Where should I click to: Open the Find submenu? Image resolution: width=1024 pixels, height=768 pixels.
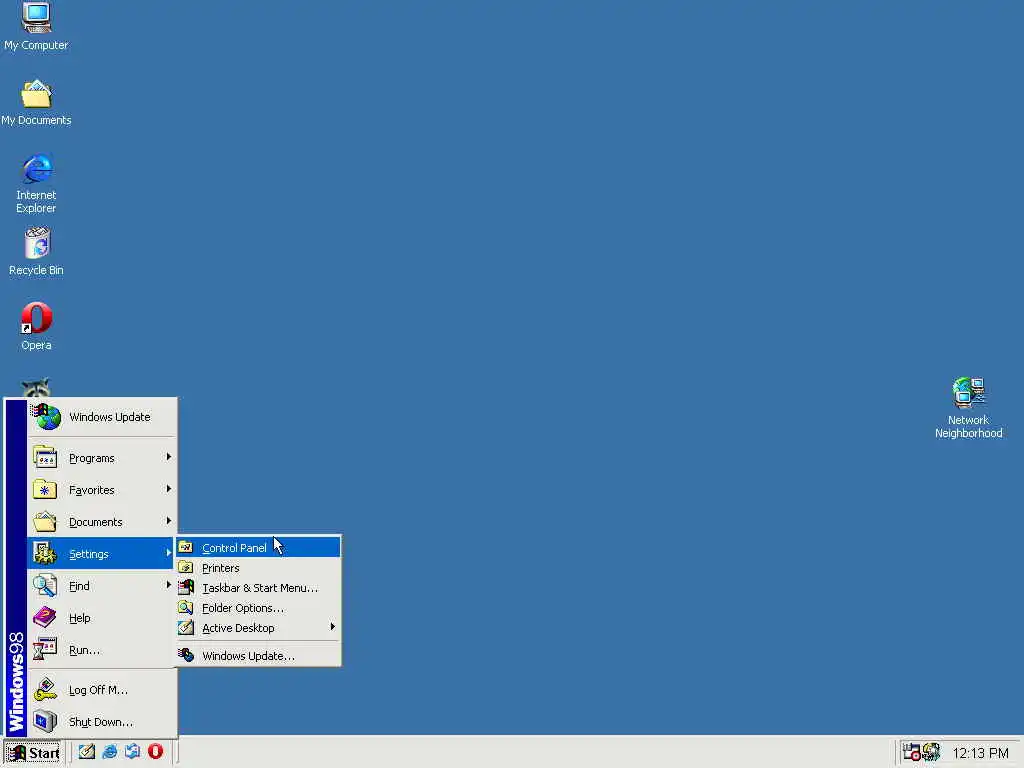click(102, 586)
